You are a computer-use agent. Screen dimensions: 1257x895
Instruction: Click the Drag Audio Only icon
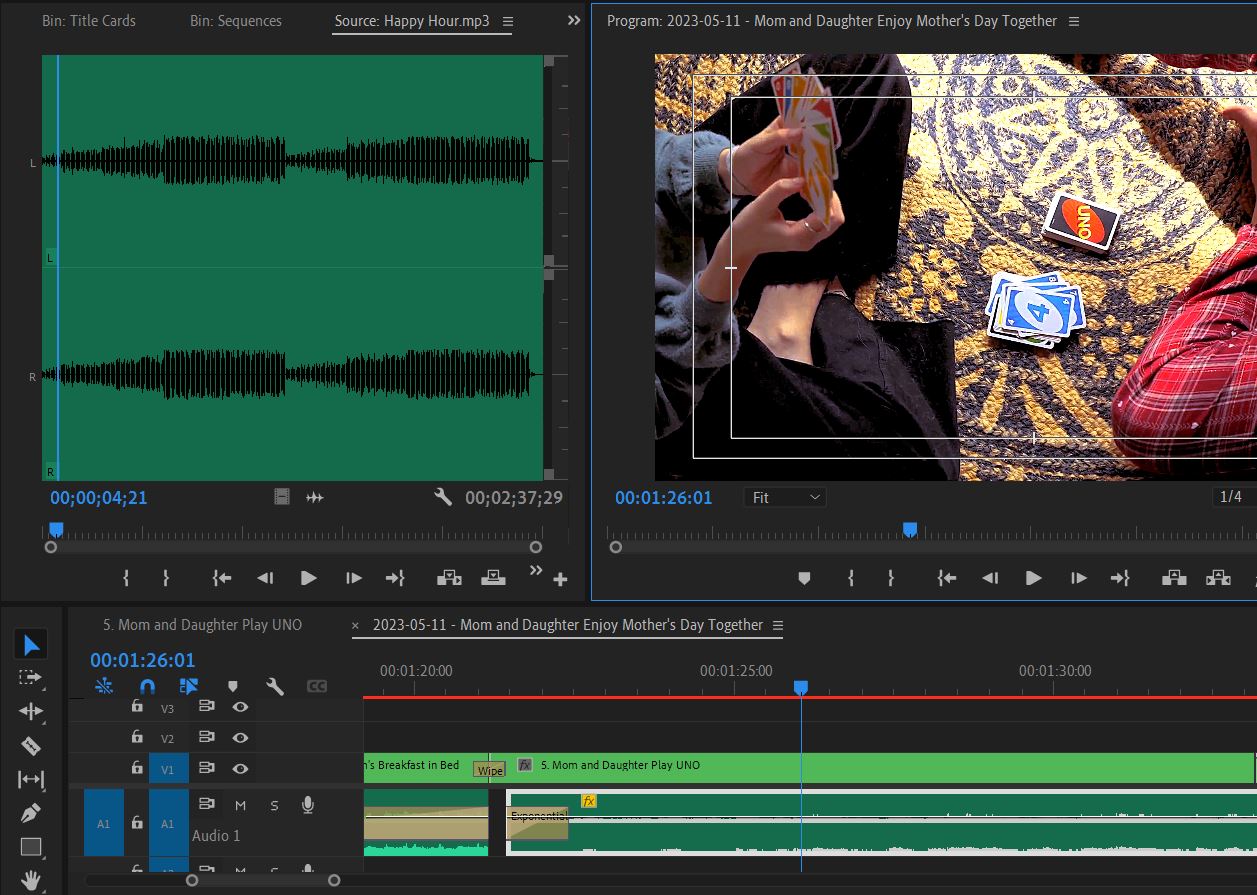pyautogui.click(x=315, y=497)
